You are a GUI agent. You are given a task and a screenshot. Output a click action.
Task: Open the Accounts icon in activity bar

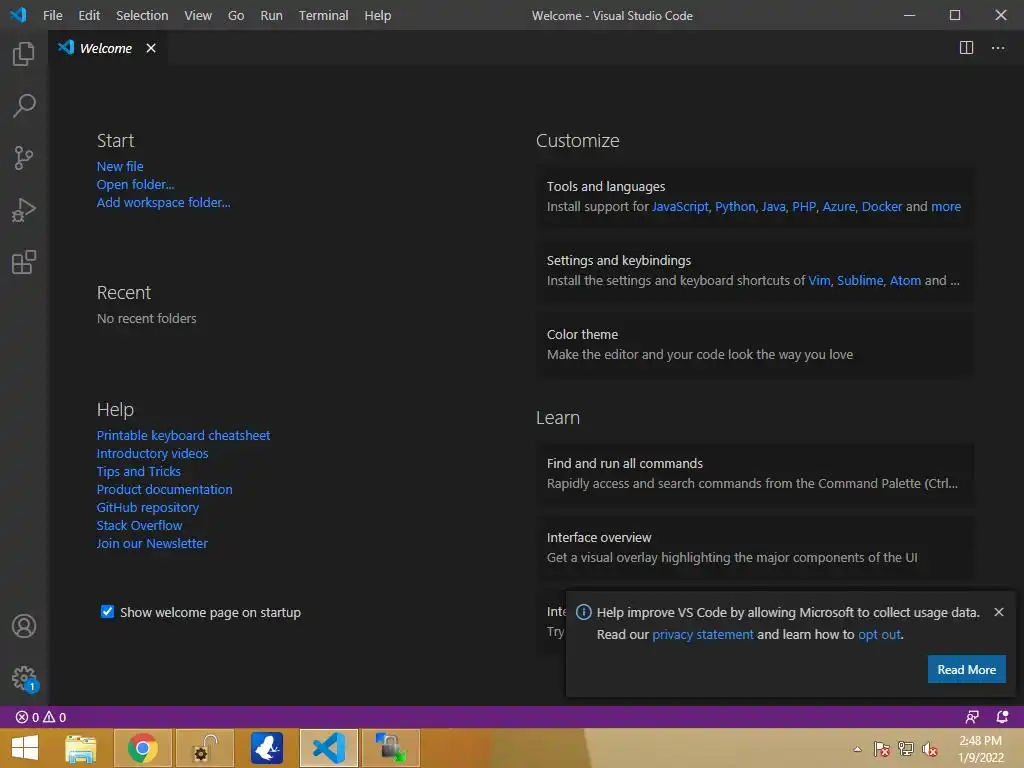click(24, 626)
